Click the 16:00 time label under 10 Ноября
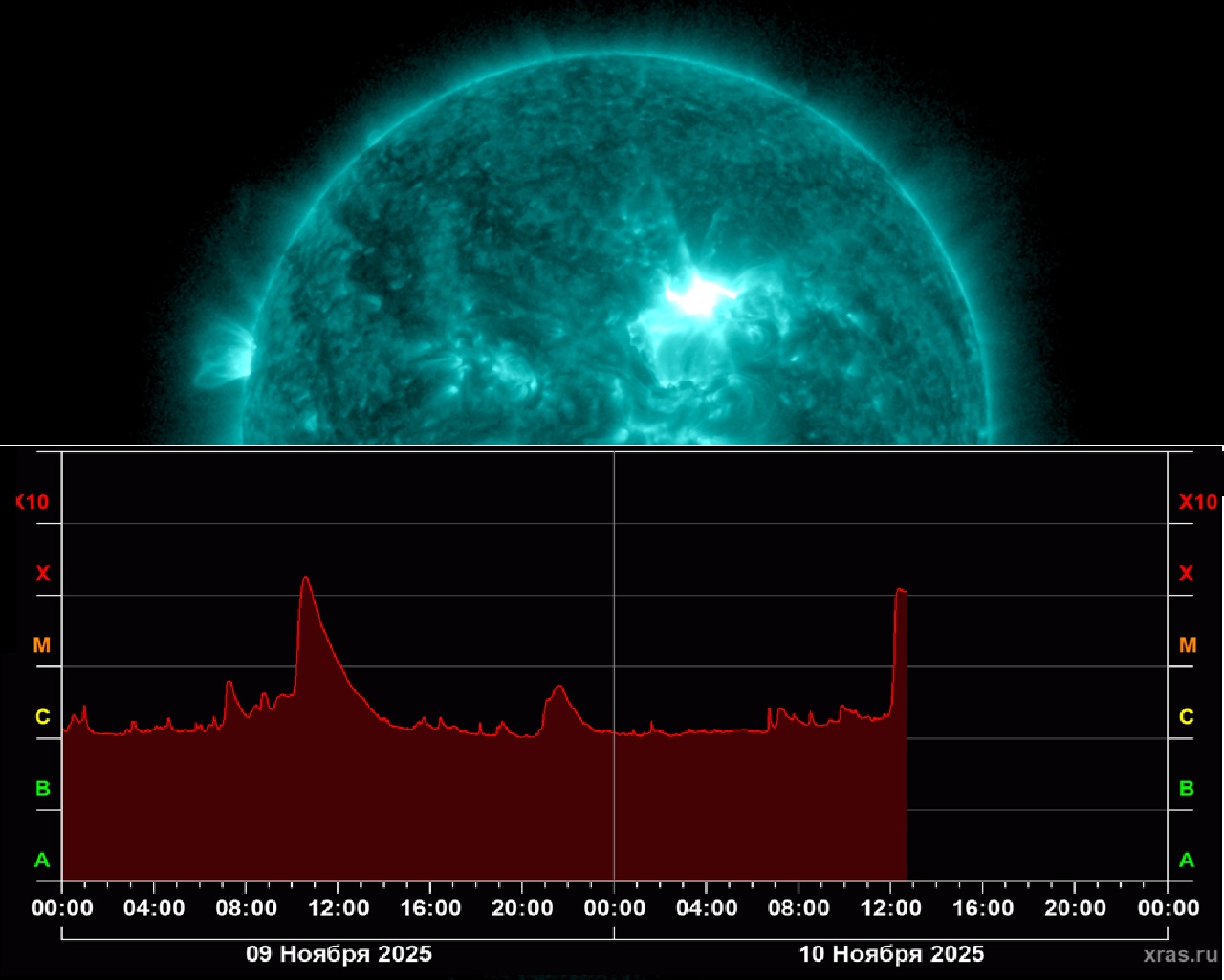 pos(983,907)
